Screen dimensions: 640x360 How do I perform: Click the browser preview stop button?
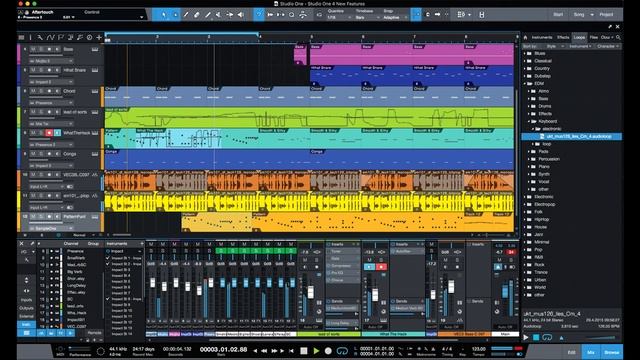coord(536,338)
